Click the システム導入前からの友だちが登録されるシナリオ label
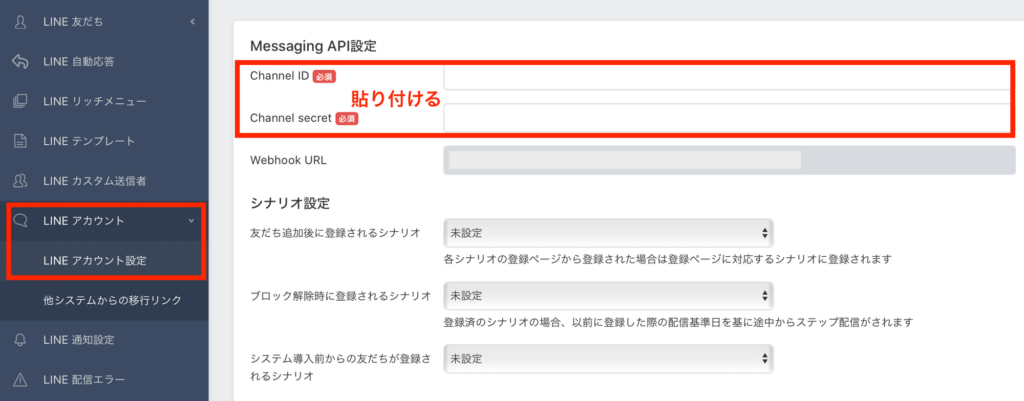Screen dimensions: 1024x401 coord(340,367)
